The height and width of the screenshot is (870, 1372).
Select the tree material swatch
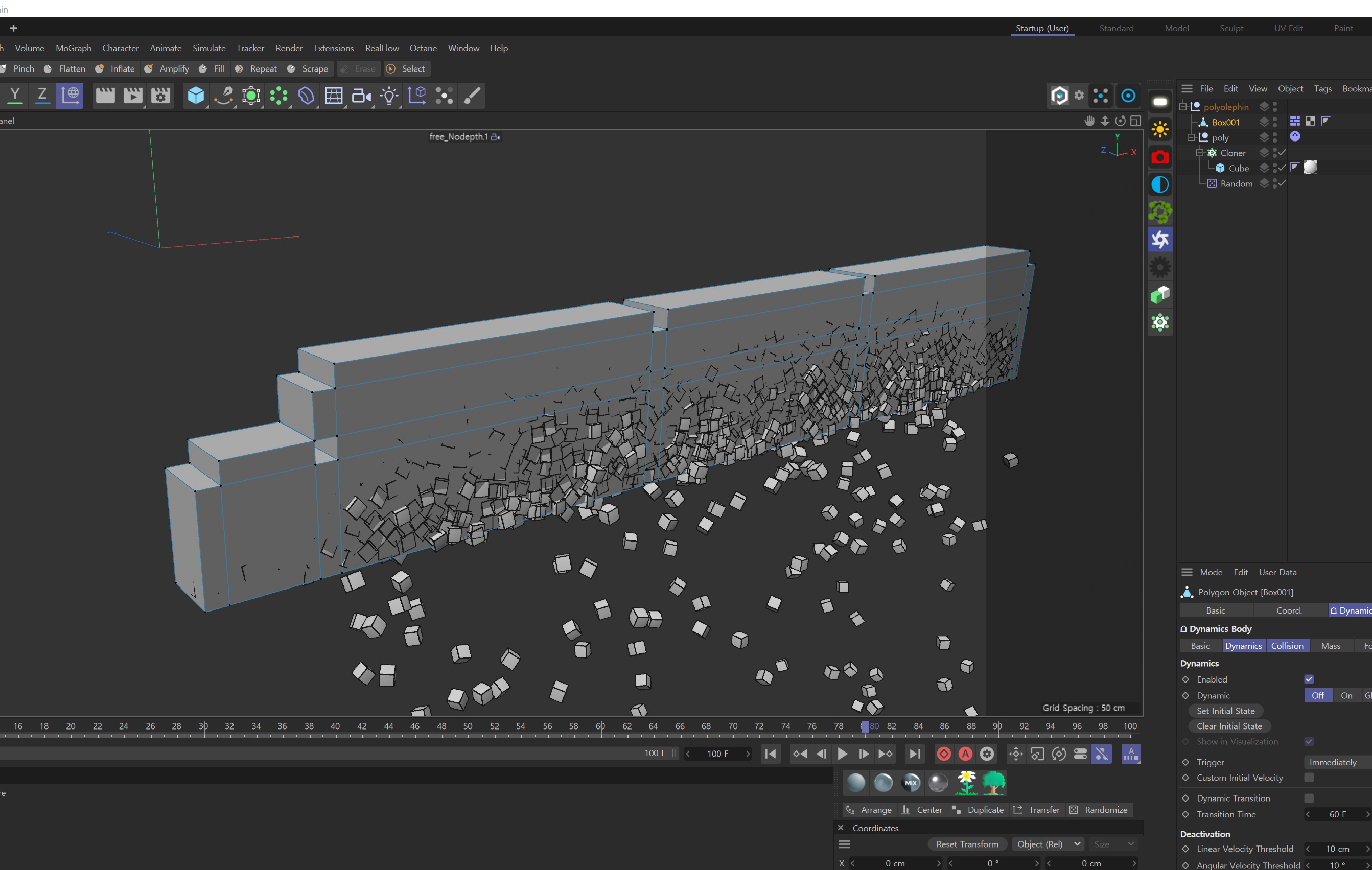tap(994, 783)
